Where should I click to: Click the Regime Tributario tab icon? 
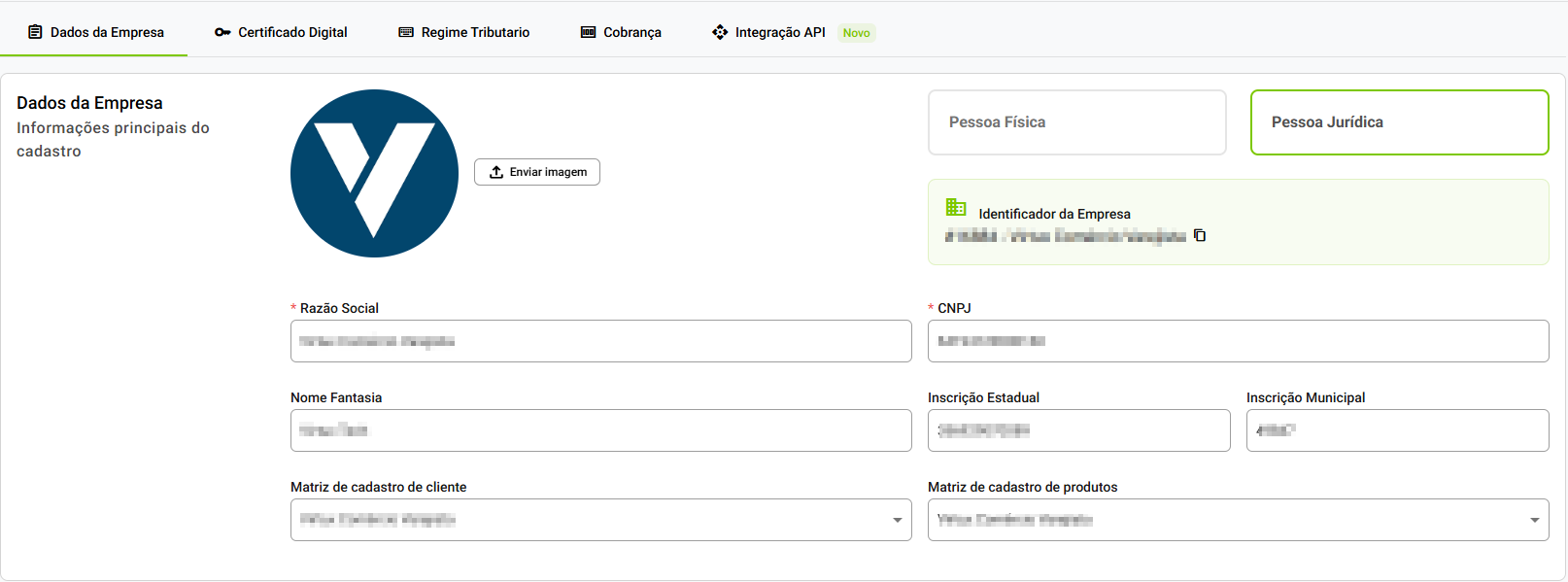pyautogui.click(x=406, y=32)
